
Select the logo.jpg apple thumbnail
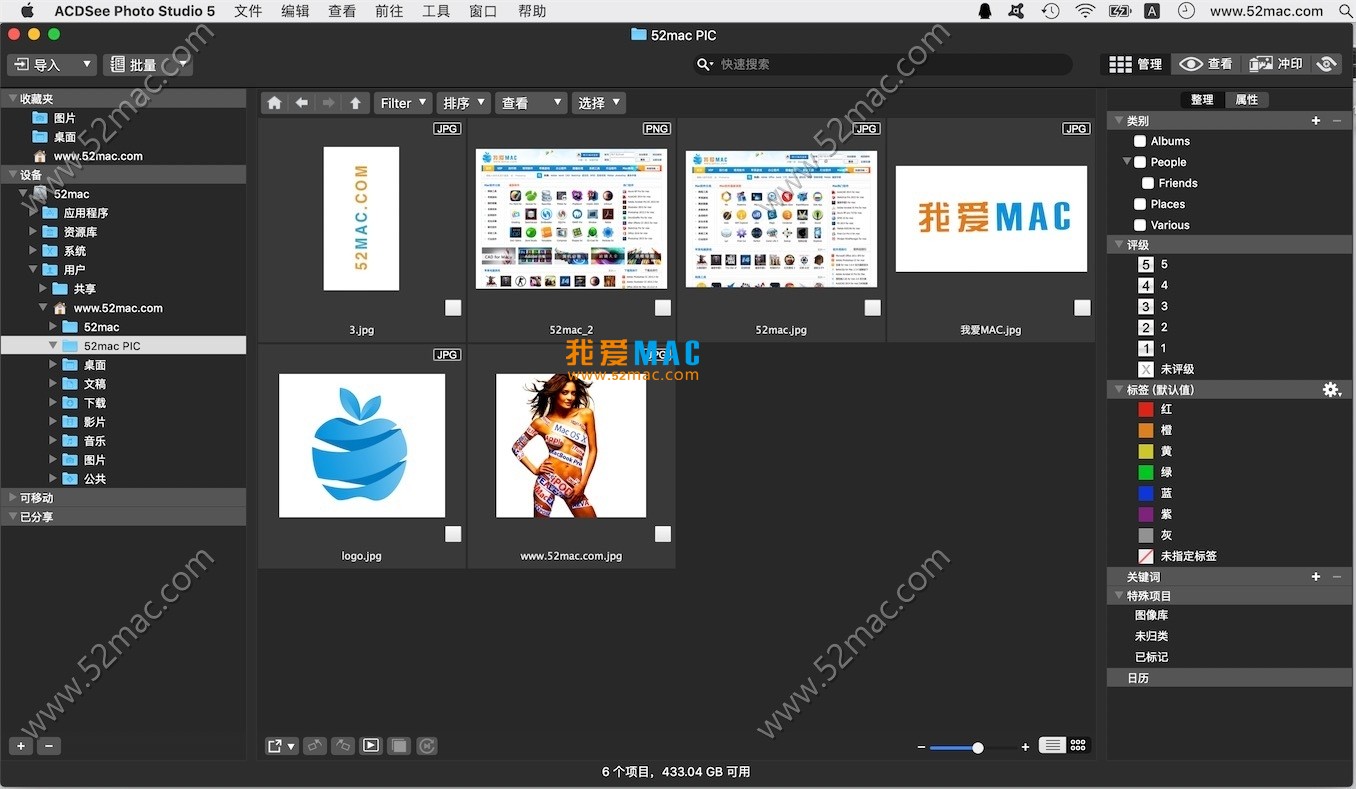[362, 446]
